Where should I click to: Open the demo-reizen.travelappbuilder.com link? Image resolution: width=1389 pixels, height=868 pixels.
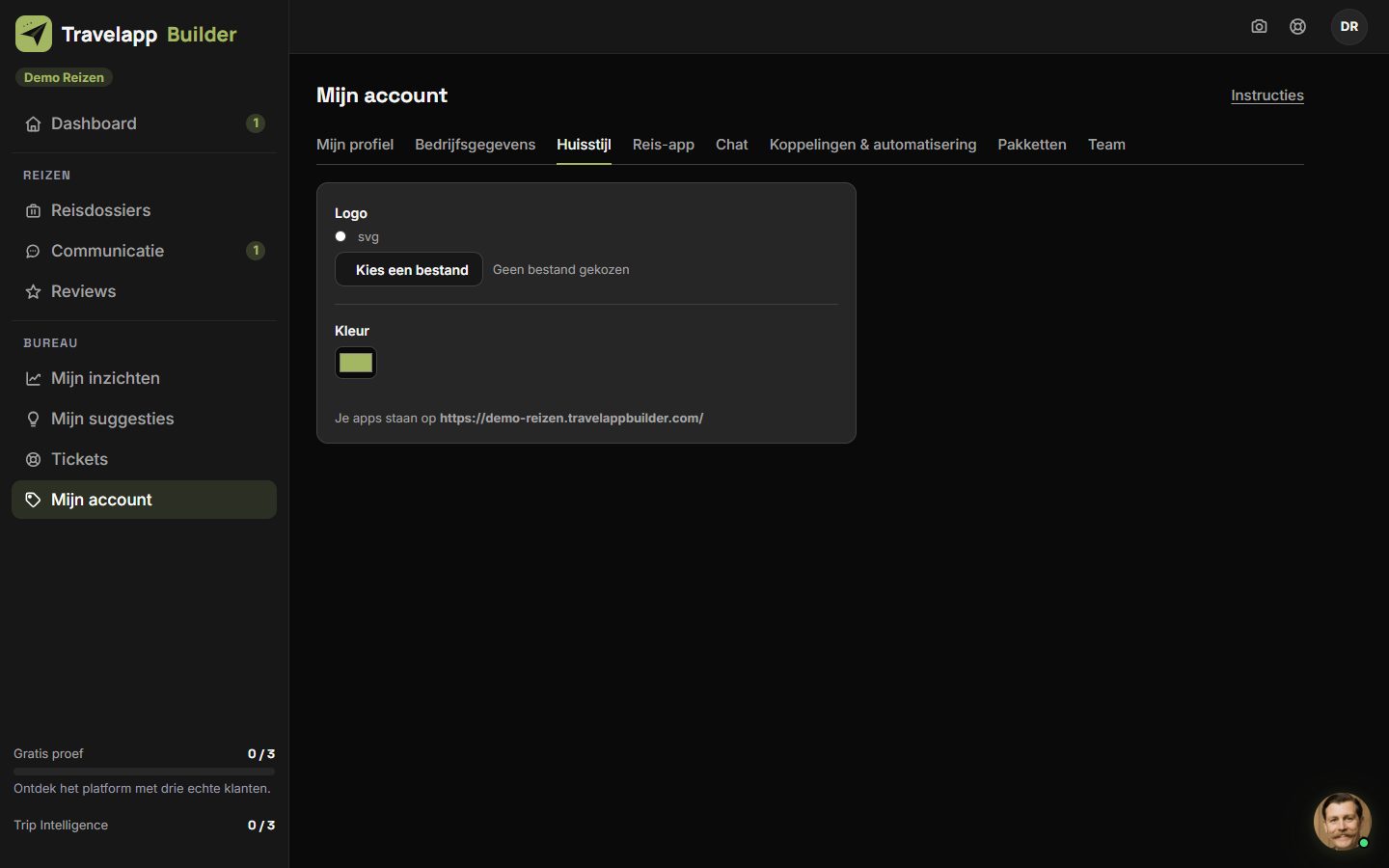571,418
